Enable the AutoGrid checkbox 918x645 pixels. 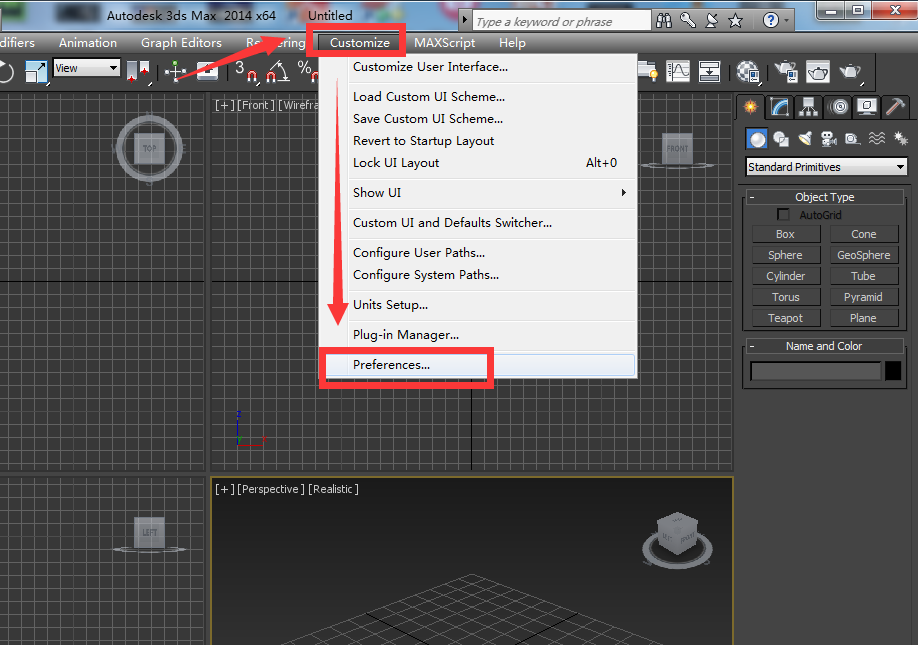click(783, 215)
